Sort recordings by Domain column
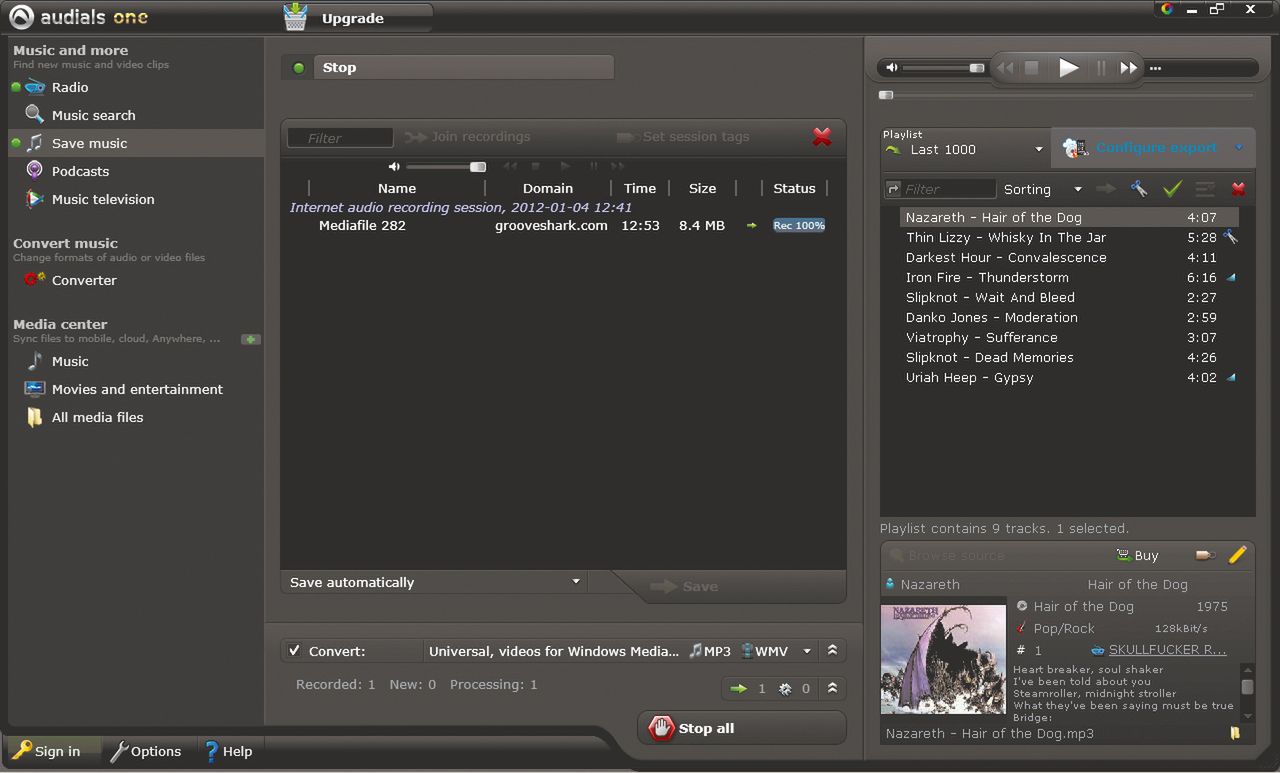This screenshot has height=773, width=1280. click(x=548, y=188)
